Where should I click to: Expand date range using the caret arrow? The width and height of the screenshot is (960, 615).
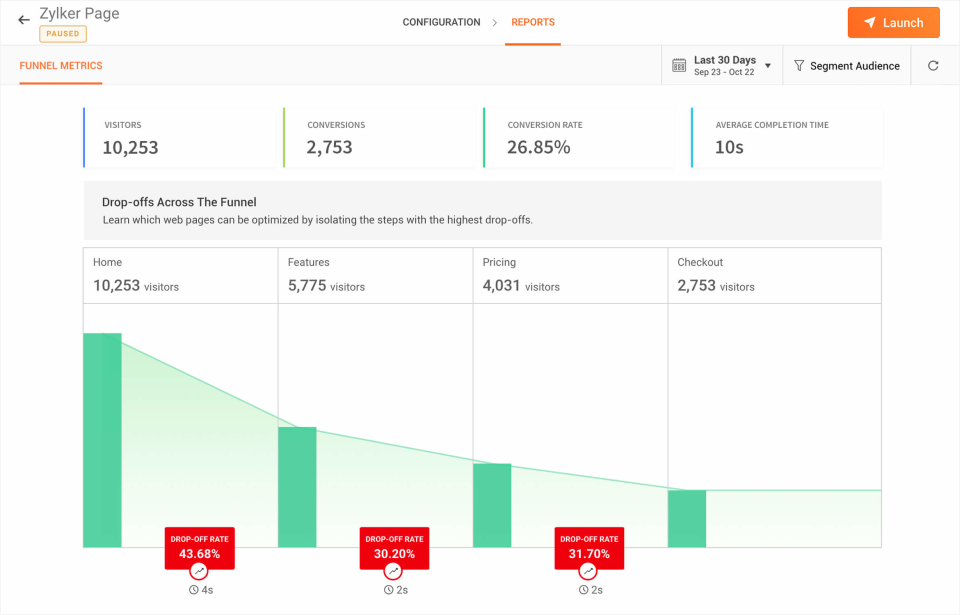coord(768,66)
